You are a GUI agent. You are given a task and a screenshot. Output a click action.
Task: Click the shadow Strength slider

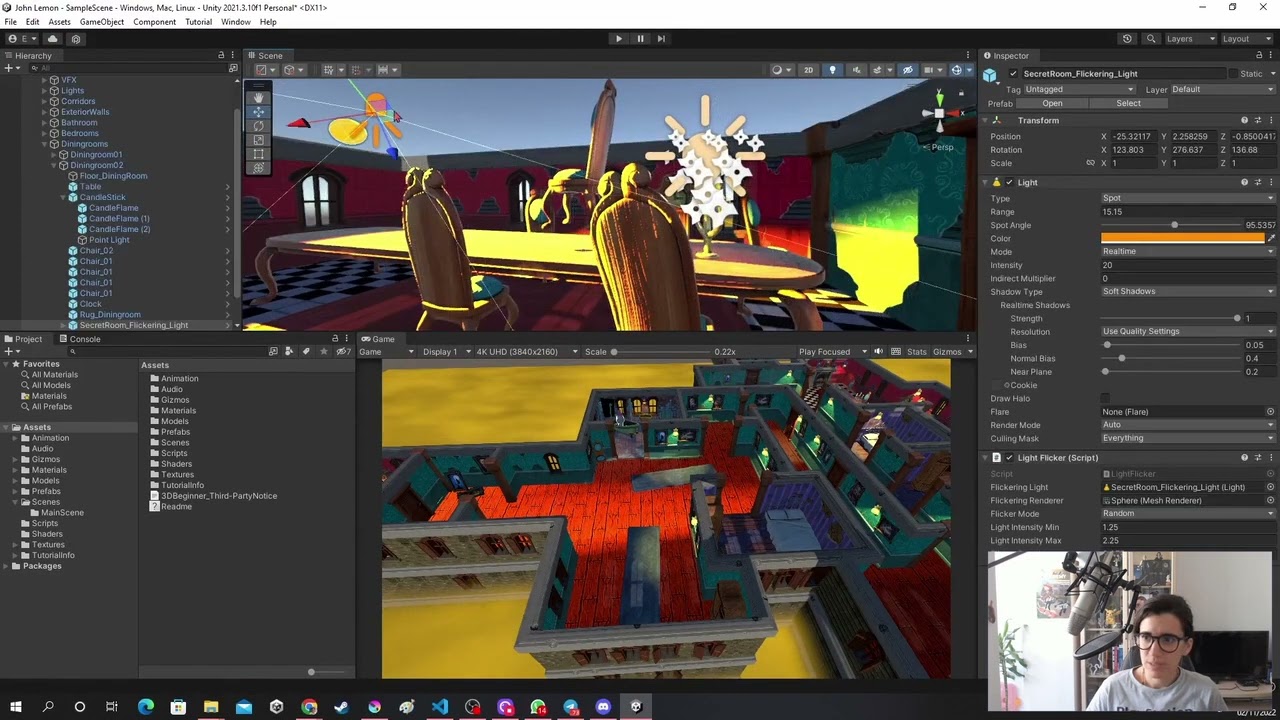coord(1171,319)
